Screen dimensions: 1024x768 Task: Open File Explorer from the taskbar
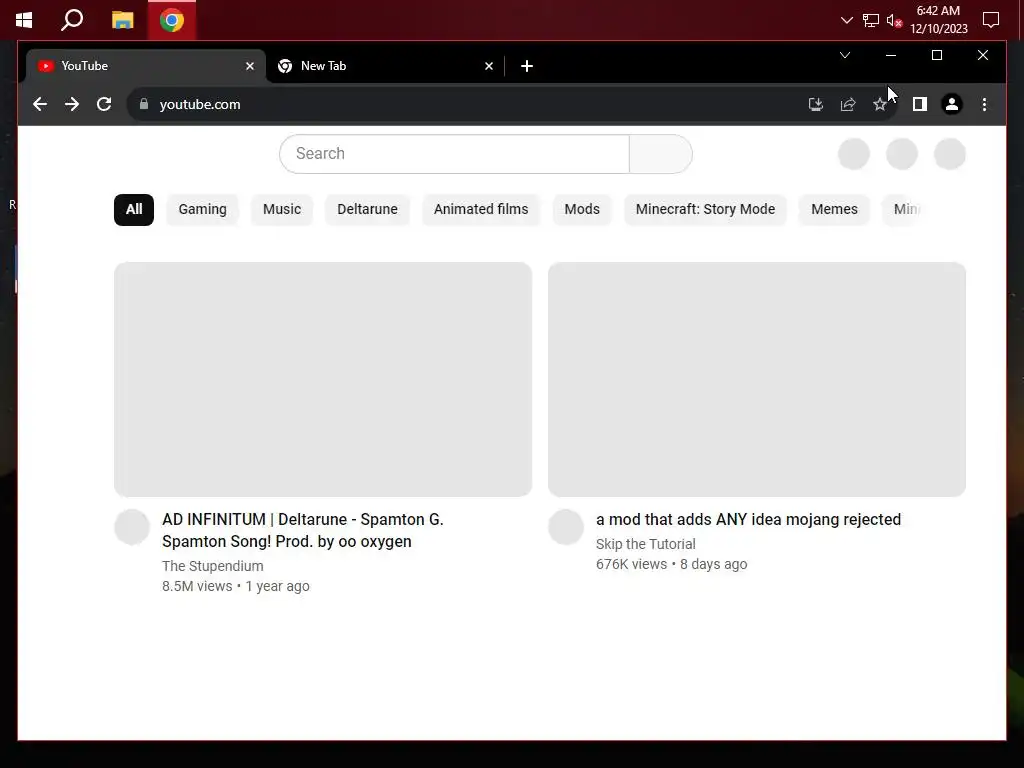pyautogui.click(x=122, y=20)
